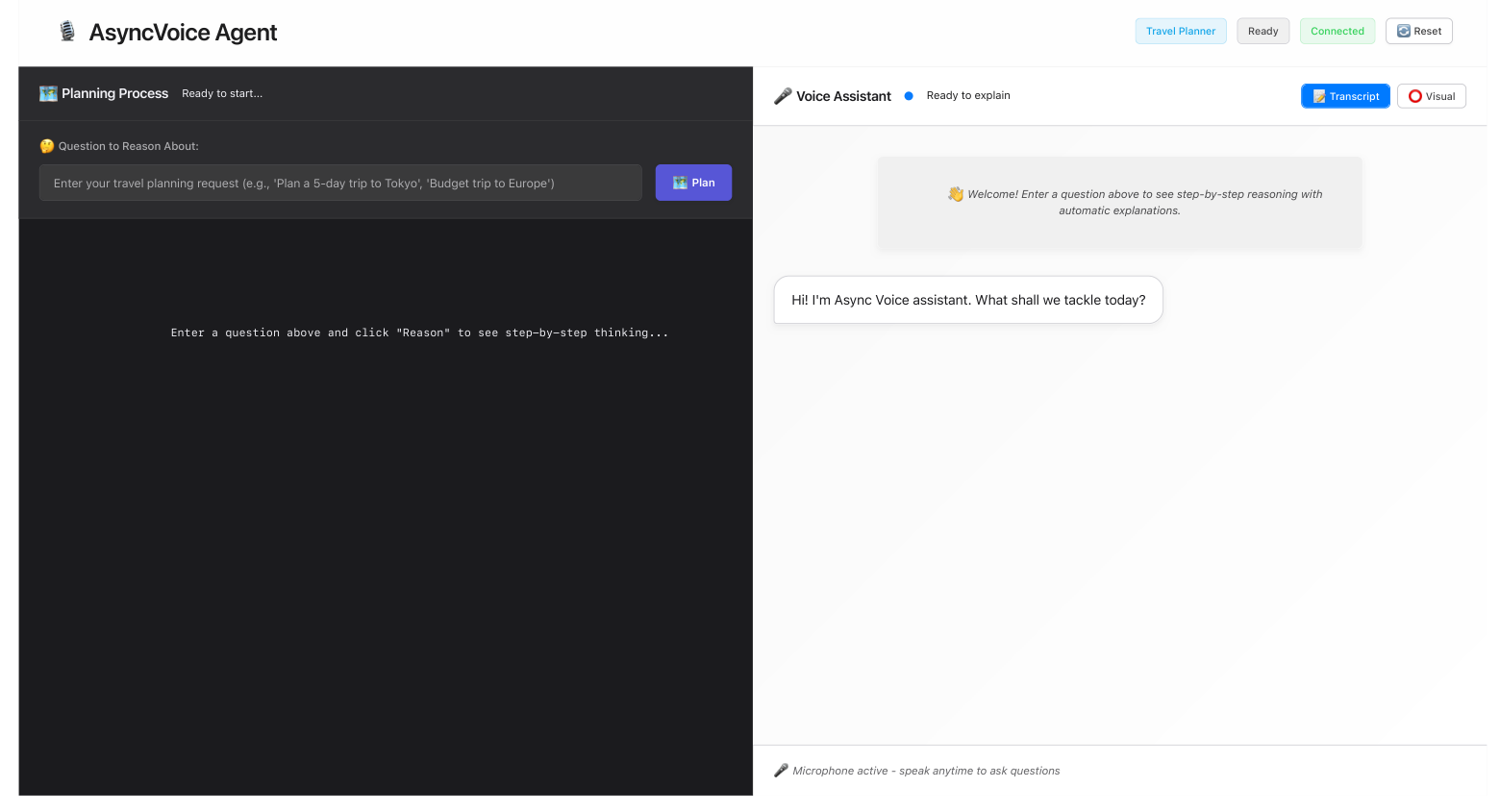Click the travel planning request input field
Image resolution: width=1500 pixels, height=812 pixels.
pyautogui.click(x=340, y=183)
